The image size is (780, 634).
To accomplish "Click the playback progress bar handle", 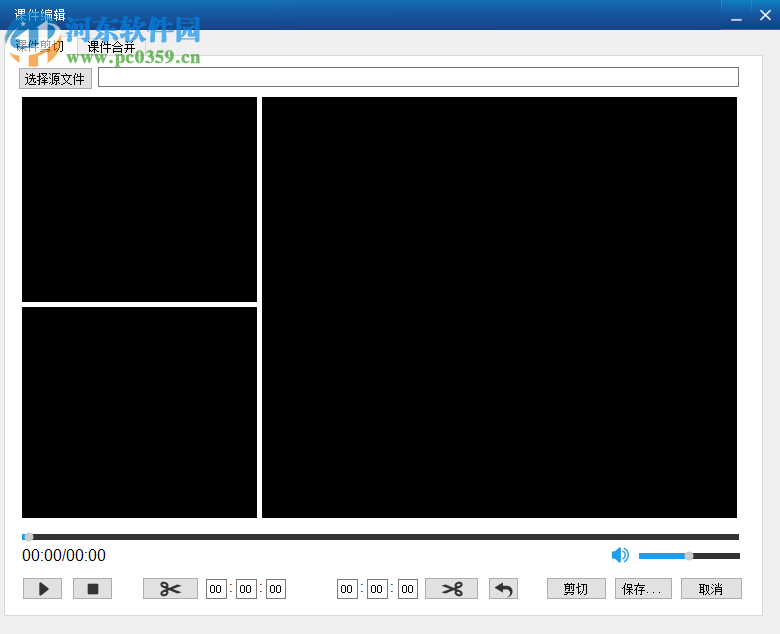I will [x=29, y=537].
